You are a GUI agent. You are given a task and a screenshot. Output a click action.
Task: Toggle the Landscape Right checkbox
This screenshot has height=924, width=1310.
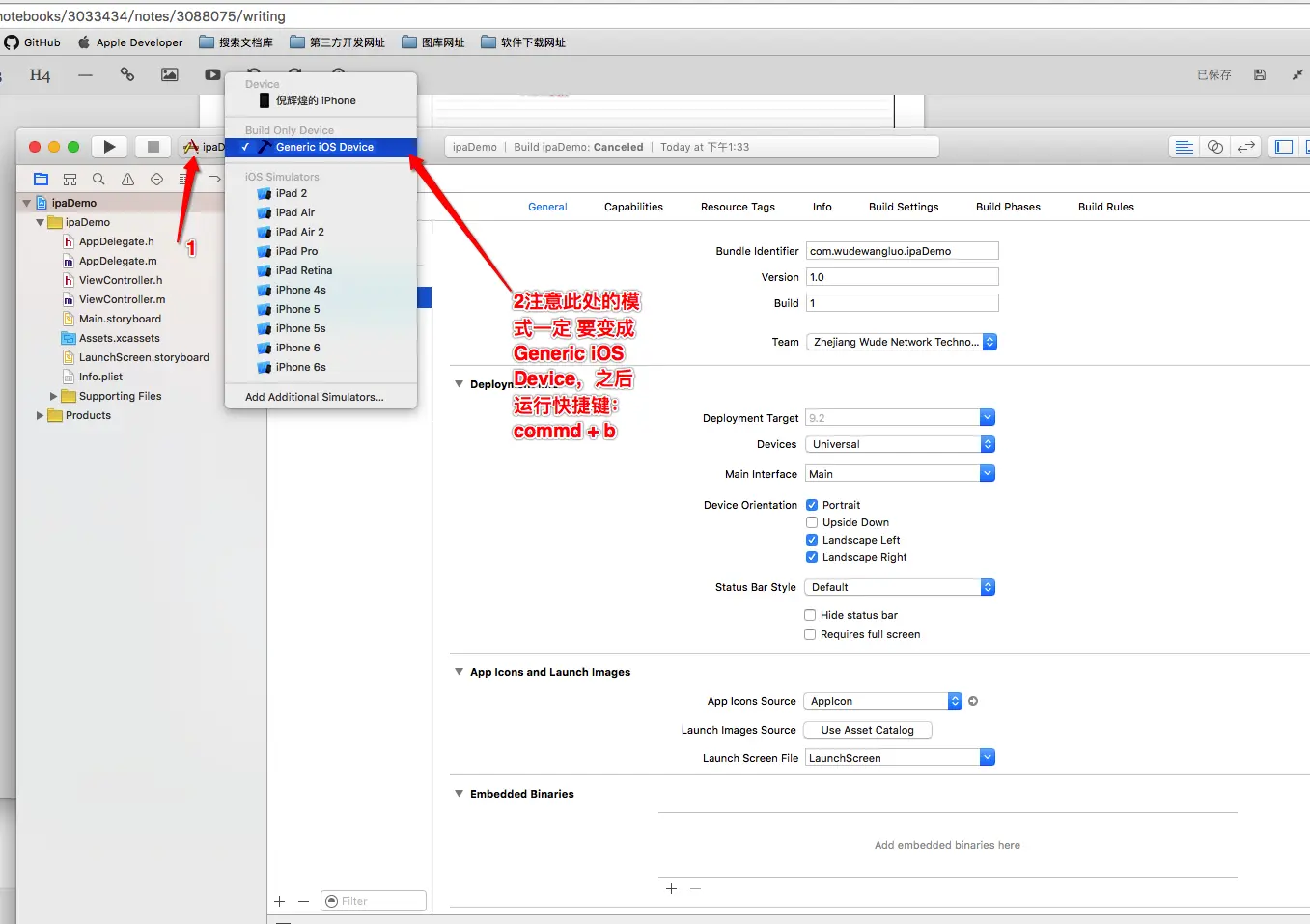tap(812, 557)
